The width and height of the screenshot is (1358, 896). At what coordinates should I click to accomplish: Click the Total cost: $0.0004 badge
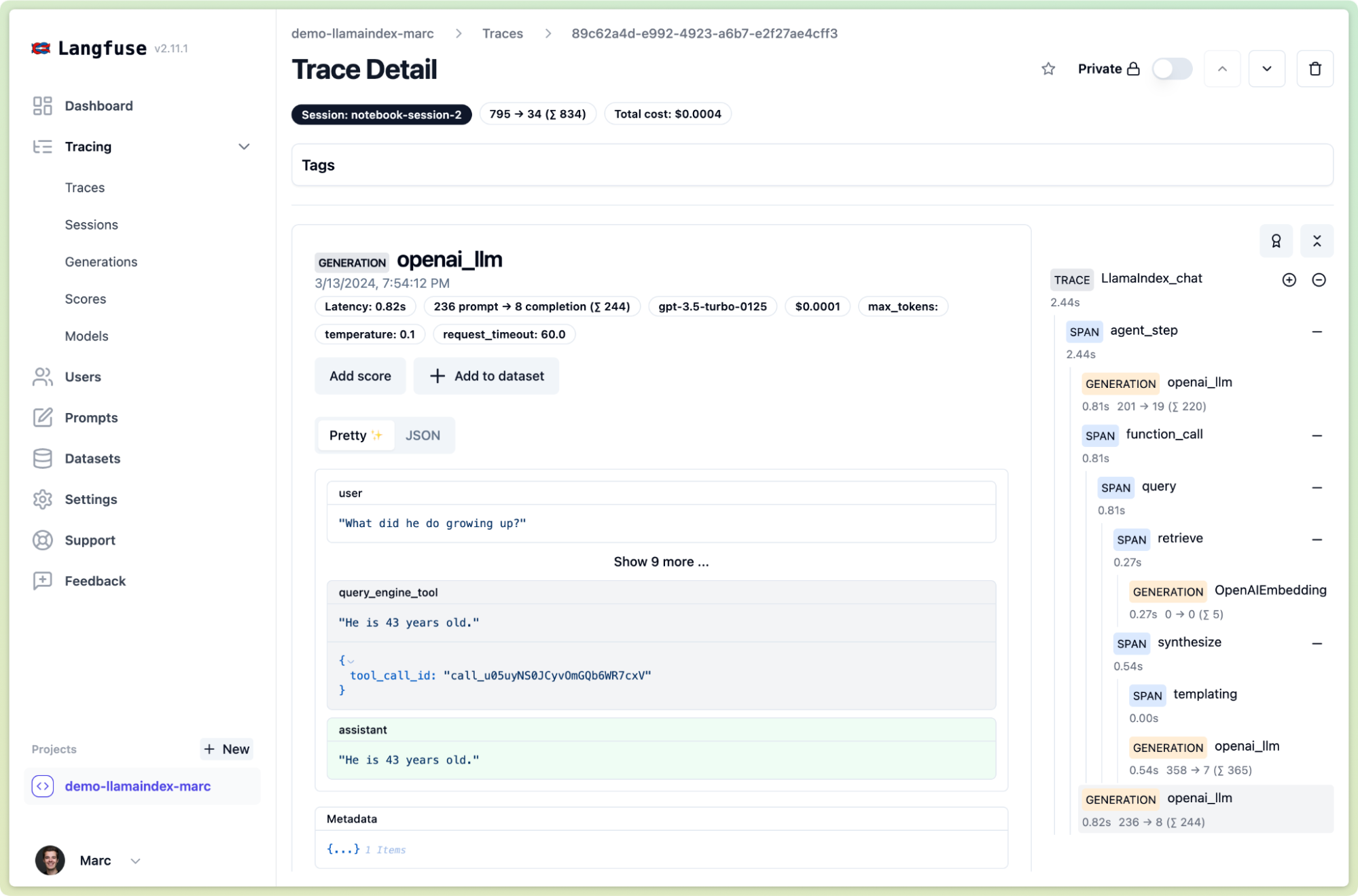[x=668, y=114]
